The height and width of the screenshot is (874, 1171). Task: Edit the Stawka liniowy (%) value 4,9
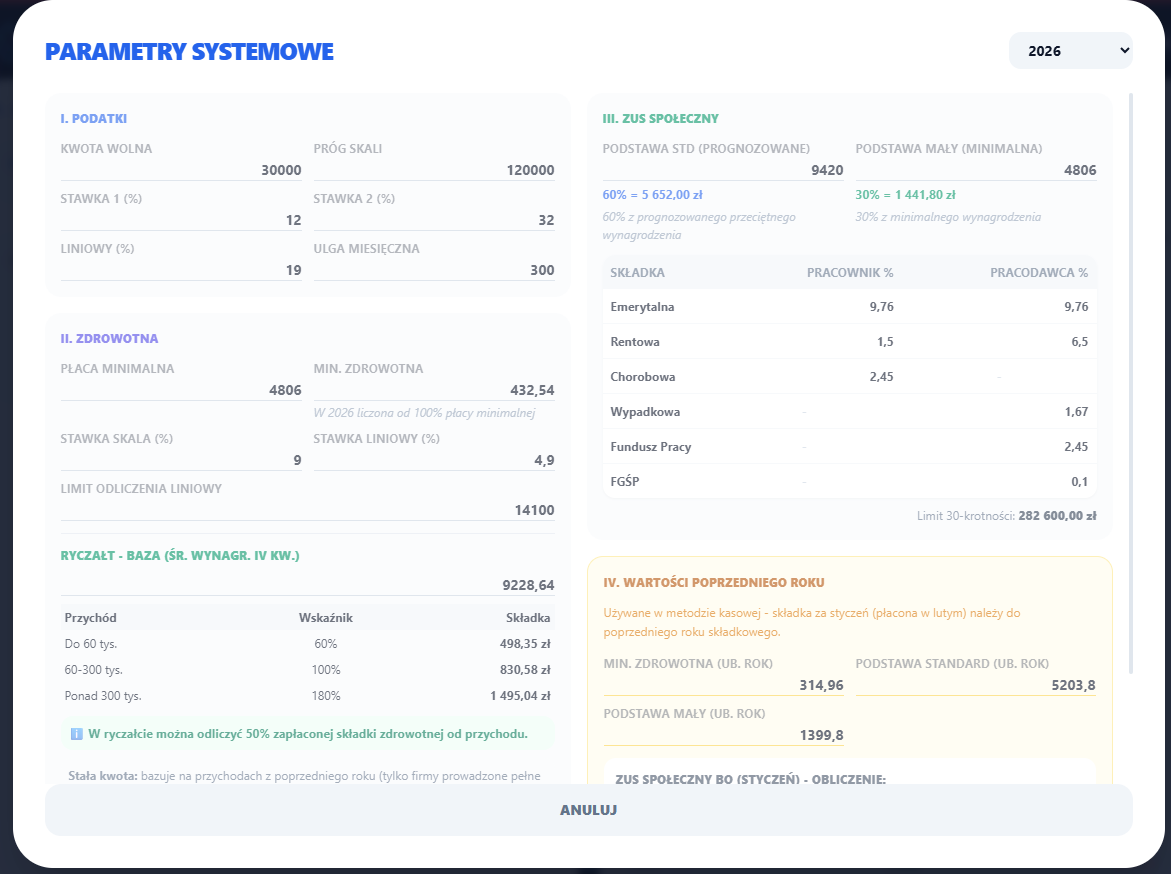click(x=434, y=460)
